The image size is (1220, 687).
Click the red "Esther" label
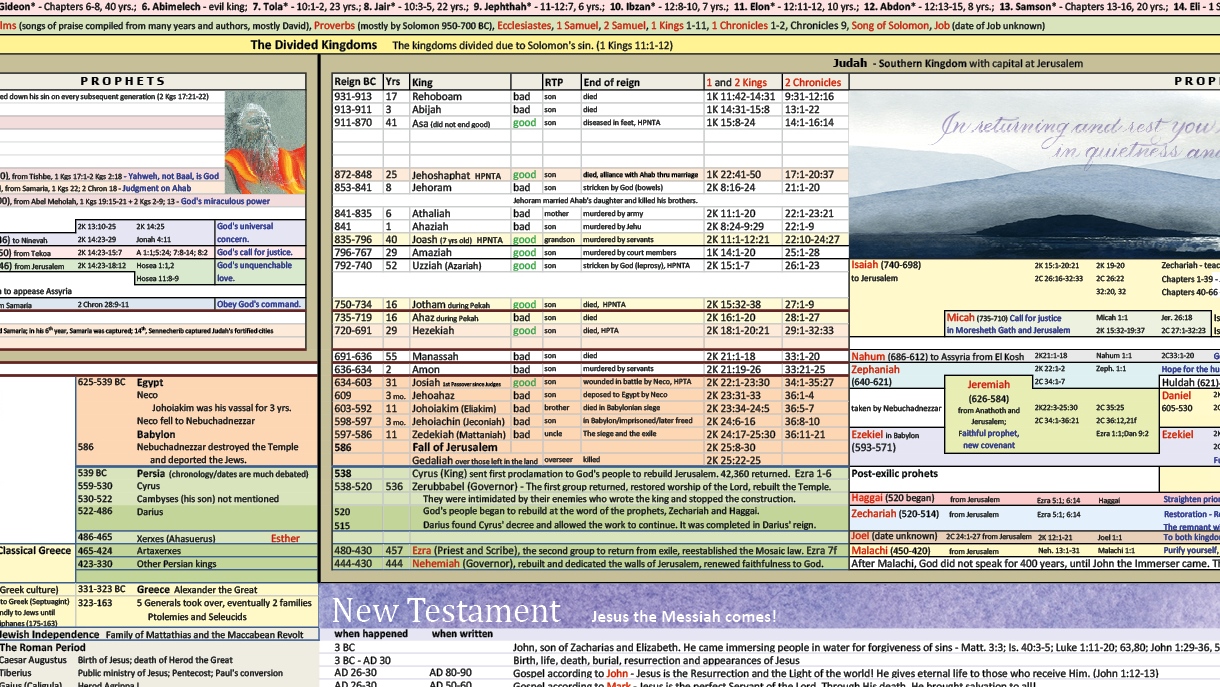[285, 538]
